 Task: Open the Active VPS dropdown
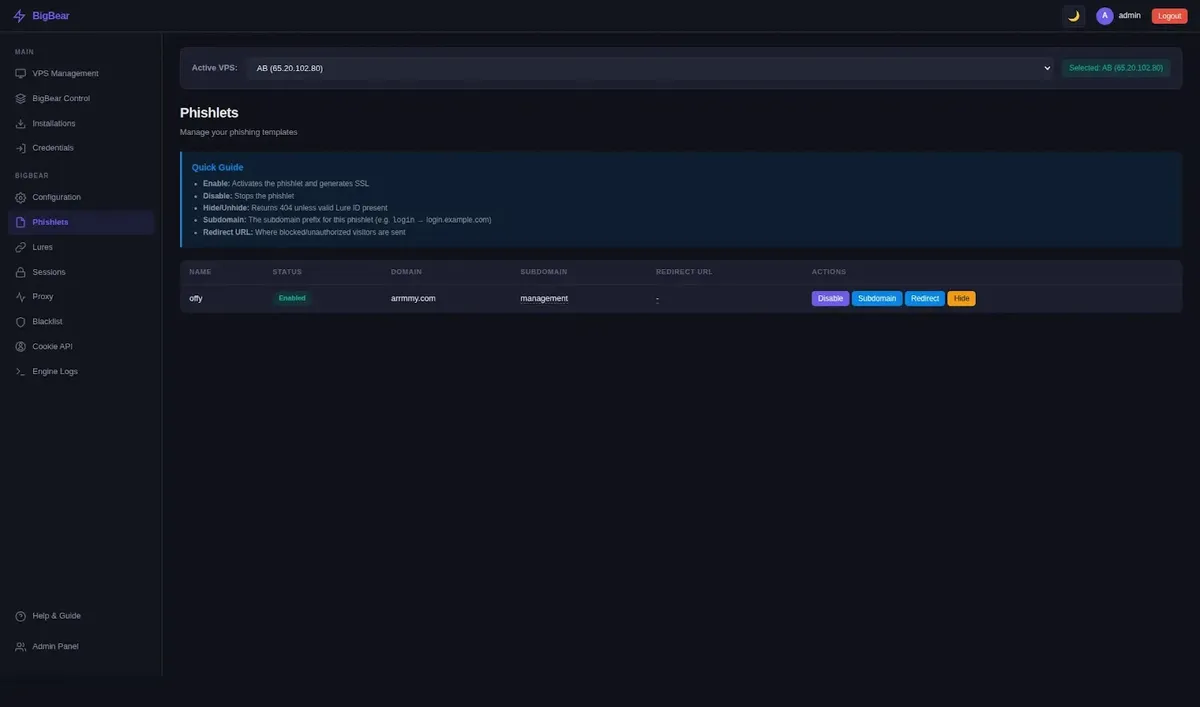coord(650,68)
